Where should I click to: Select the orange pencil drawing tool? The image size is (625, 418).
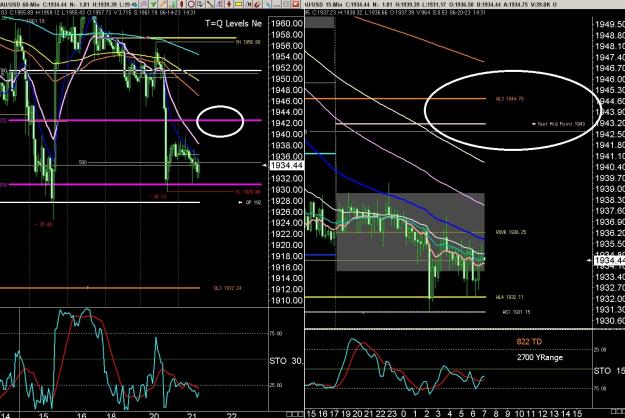pos(163,4)
